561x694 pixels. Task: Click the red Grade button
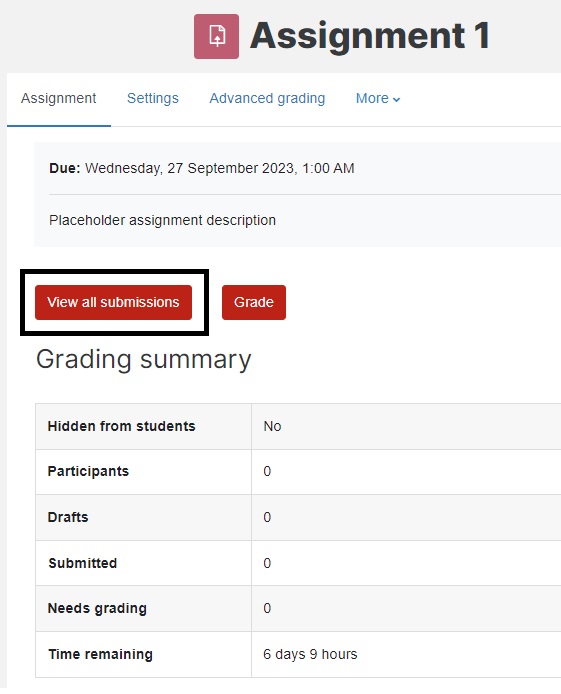254,302
